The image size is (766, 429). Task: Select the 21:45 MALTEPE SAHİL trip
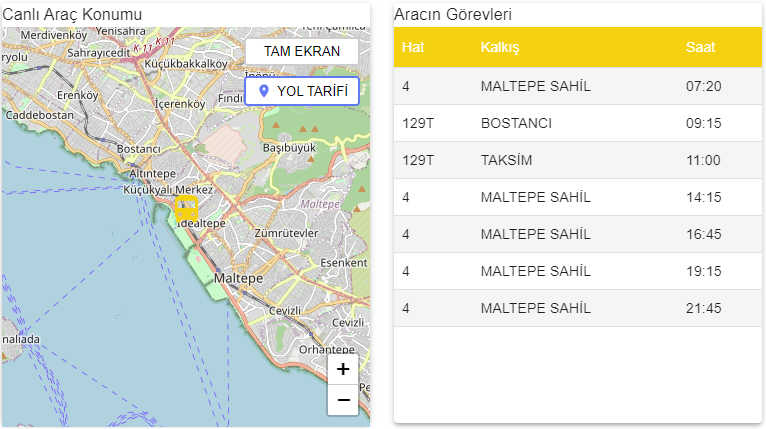pos(577,308)
